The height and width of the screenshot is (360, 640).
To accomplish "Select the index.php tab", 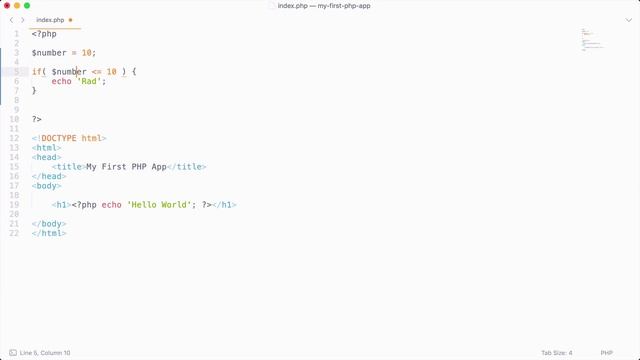I will coord(50,20).
